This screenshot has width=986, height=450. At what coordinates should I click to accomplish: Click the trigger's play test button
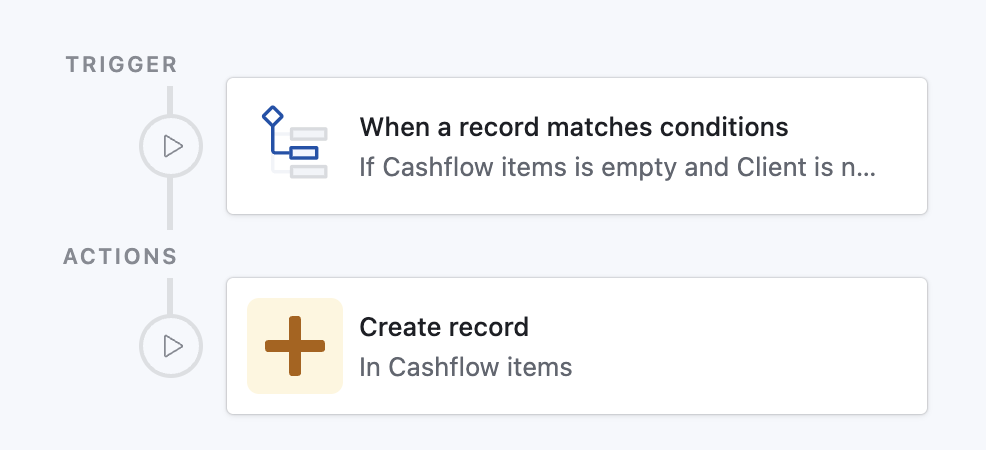click(171, 147)
